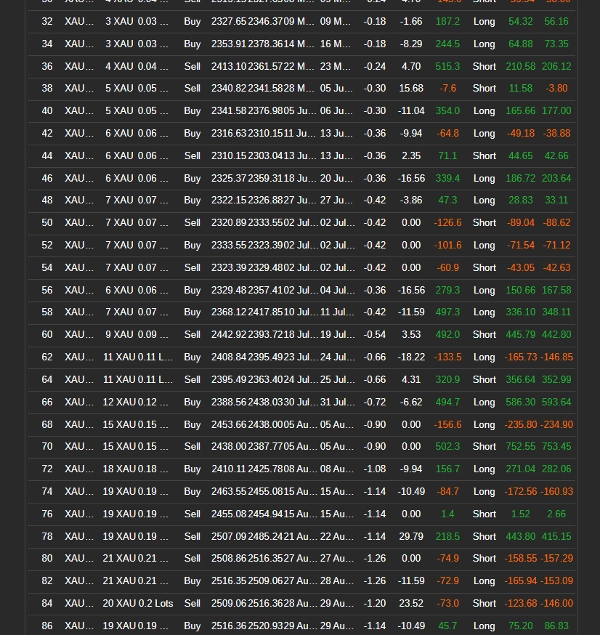Click the -156.6 pips value in trade 68
The width and height of the screenshot is (600, 635).
click(447, 424)
